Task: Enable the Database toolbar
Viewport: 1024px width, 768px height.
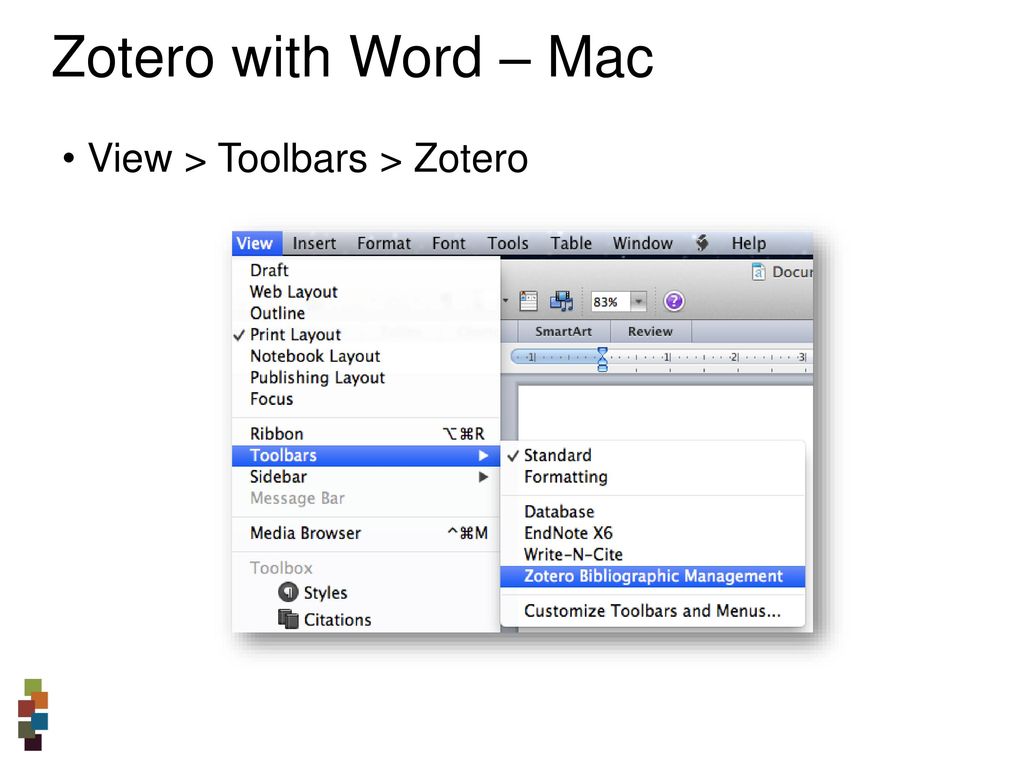Action: click(652, 512)
